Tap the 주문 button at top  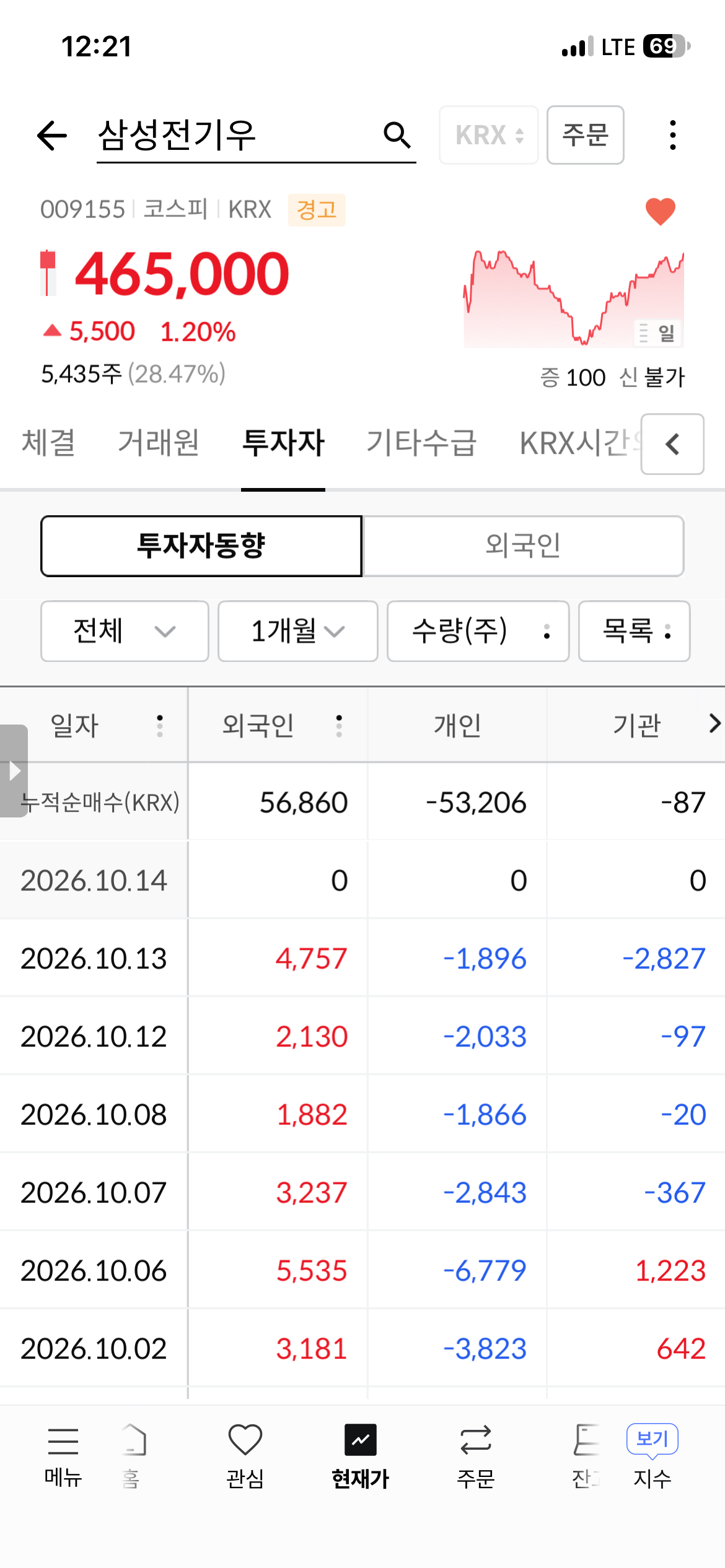586,135
